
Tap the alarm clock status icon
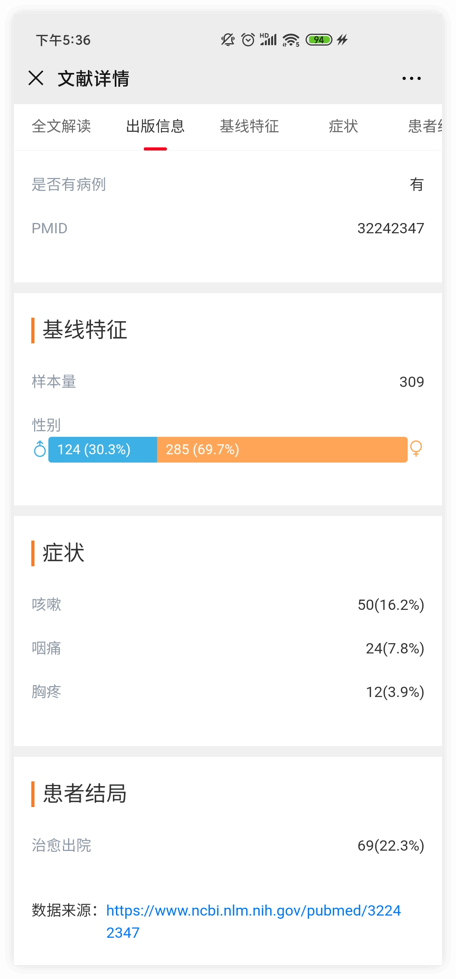[248, 40]
